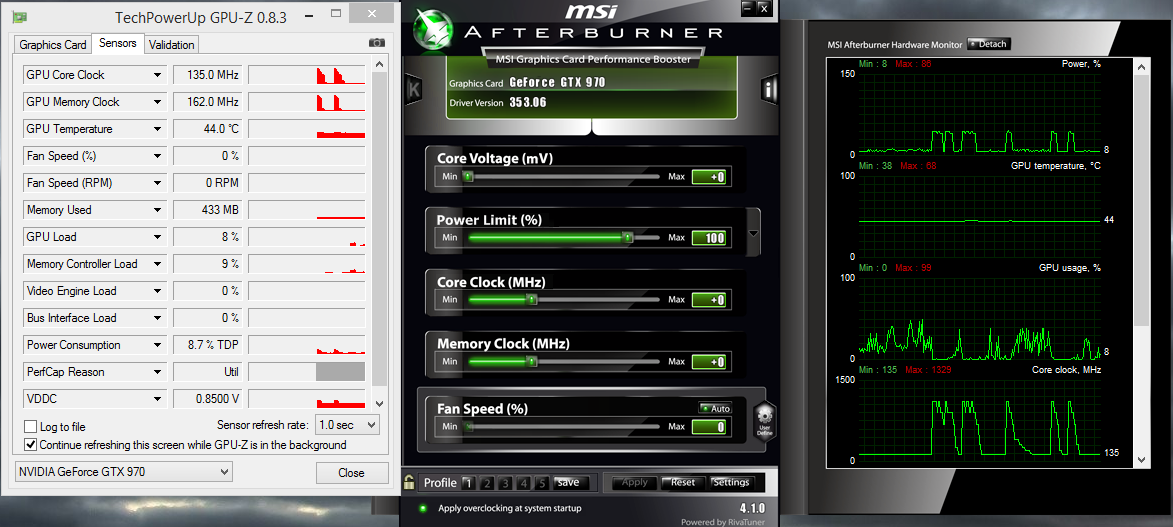Open the GPU Core Clock sensor dropdown
Screen dimensions: 1173x527
pyautogui.click(x=157, y=75)
